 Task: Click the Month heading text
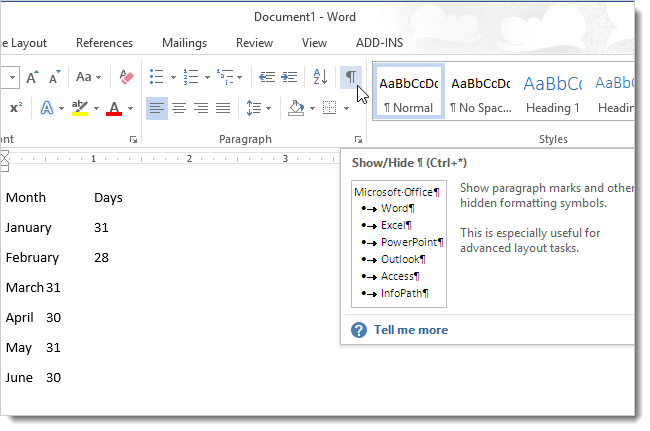[26, 197]
